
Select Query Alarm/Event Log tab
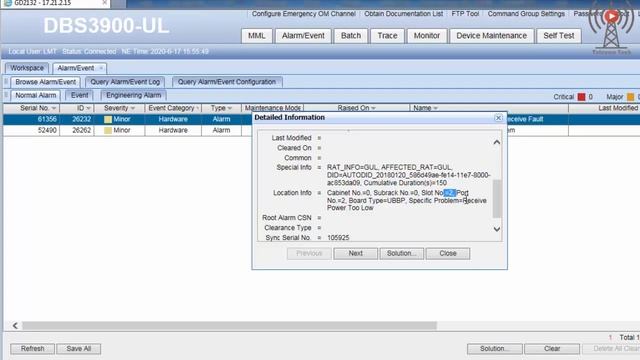[x=125, y=82]
